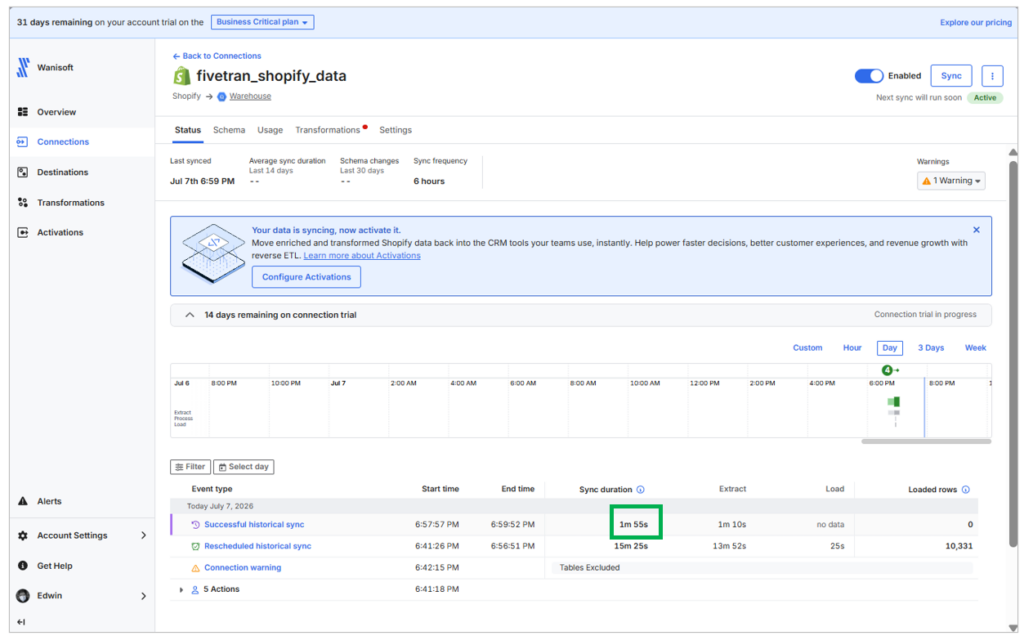Collapse the connection trial section chevron

pyautogui.click(x=189, y=315)
